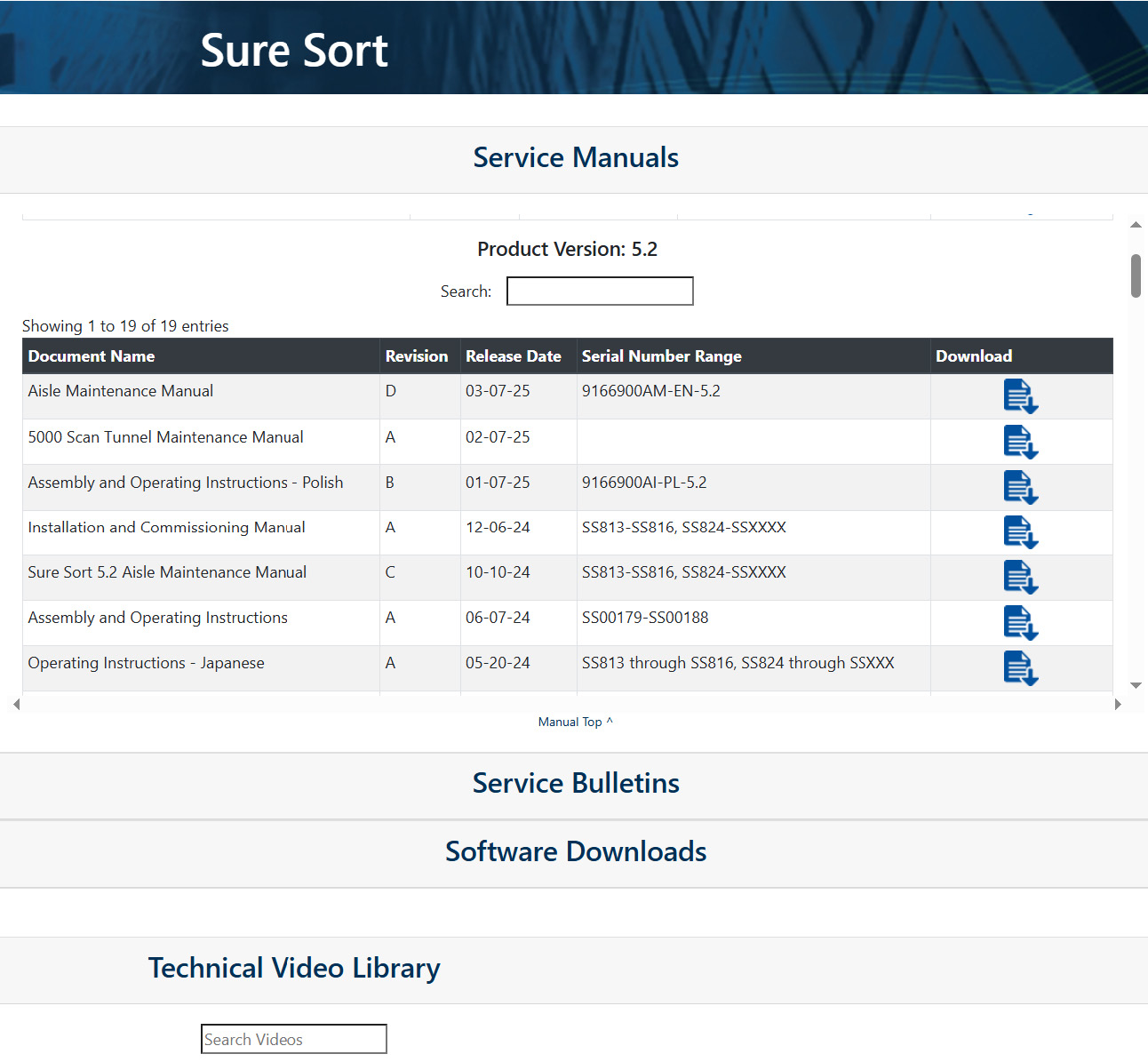Image resolution: width=1148 pixels, height=1062 pixels.
Task: Download Operating Instructions - Japanese document
Action: 1021,668
